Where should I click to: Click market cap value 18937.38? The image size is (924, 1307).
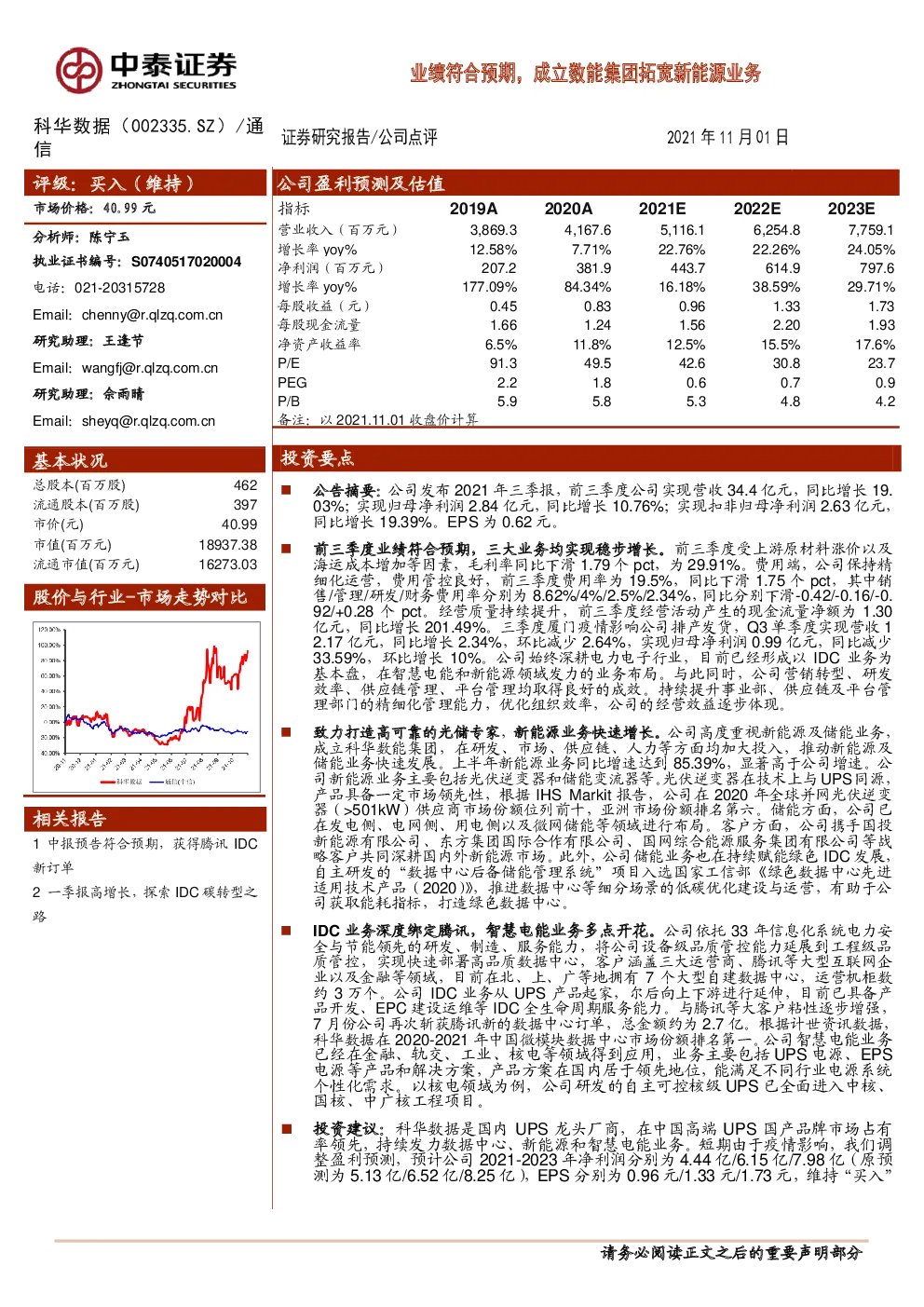[x=228, y=545]
